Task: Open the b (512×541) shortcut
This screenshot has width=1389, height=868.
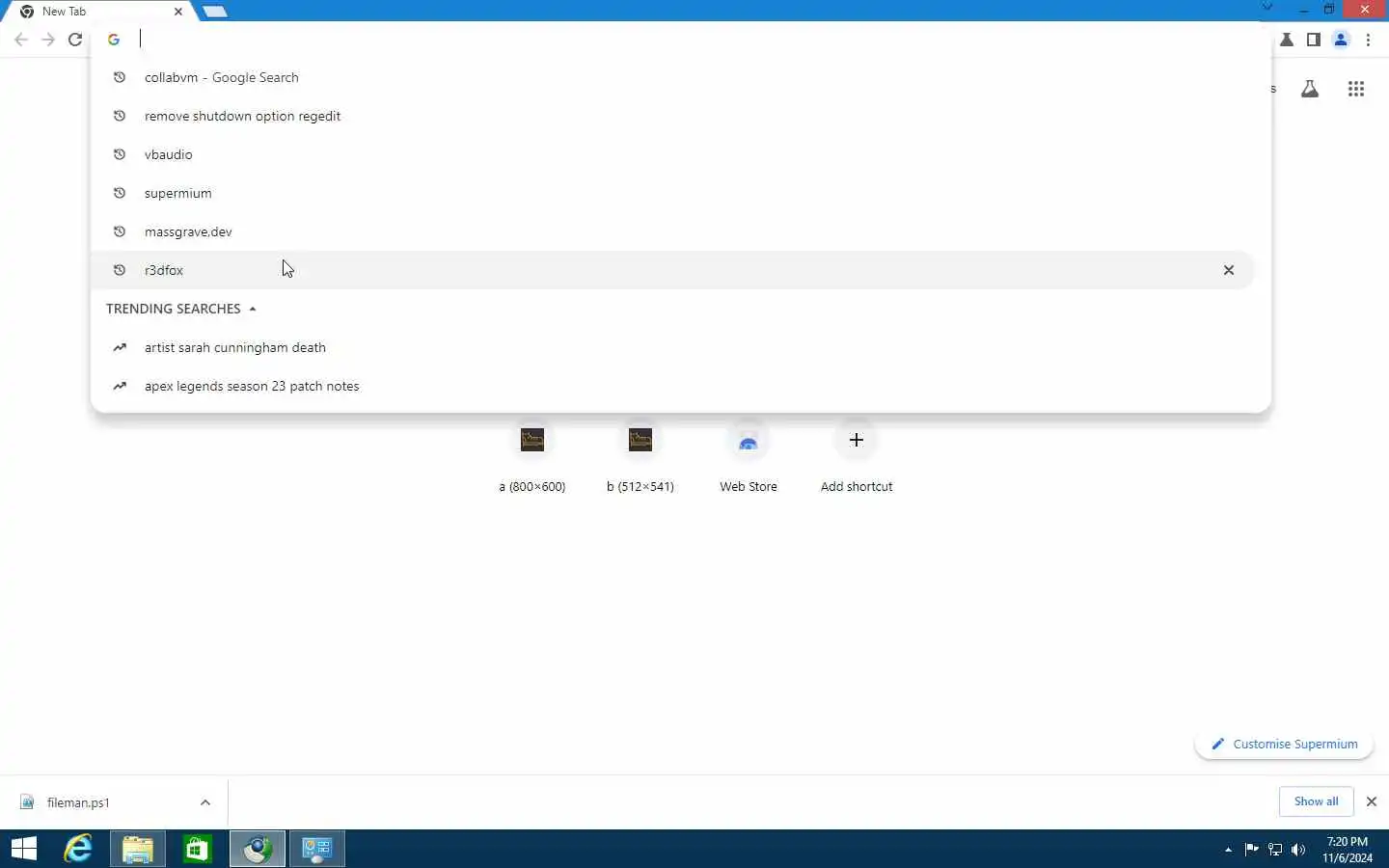Action: click(640, 457)
